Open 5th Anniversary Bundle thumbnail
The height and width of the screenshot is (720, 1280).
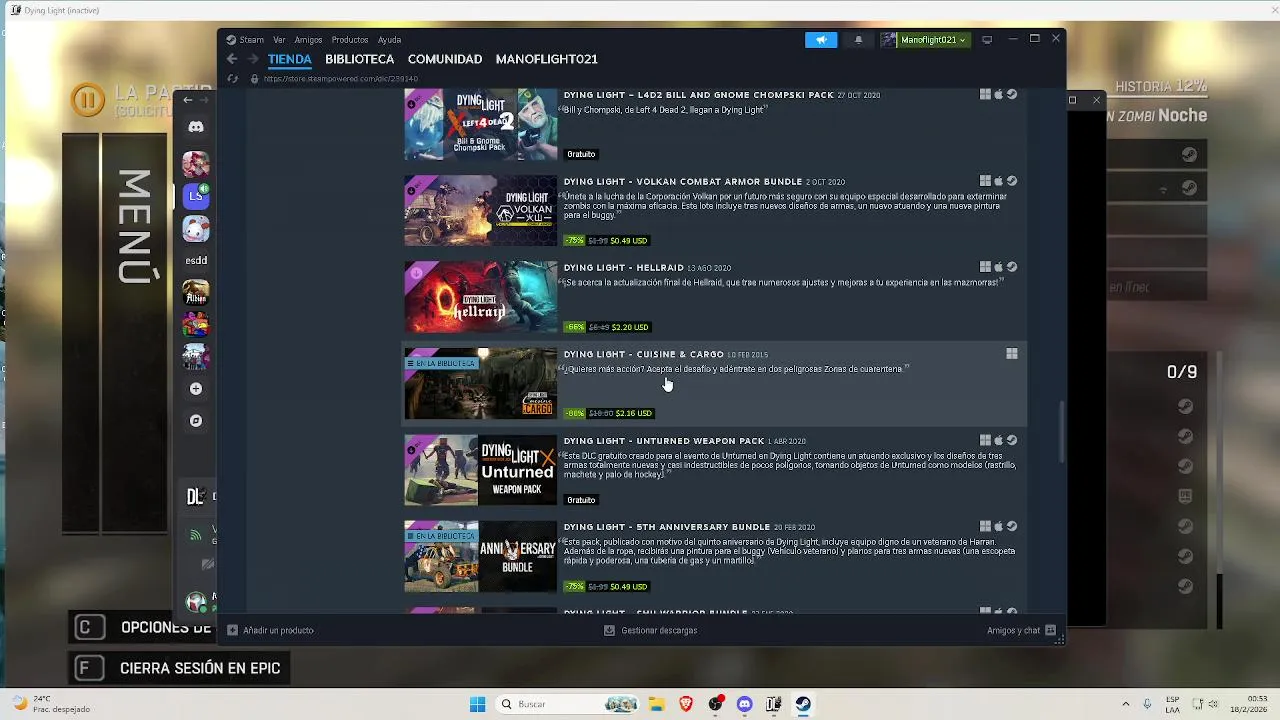(481, 556)
